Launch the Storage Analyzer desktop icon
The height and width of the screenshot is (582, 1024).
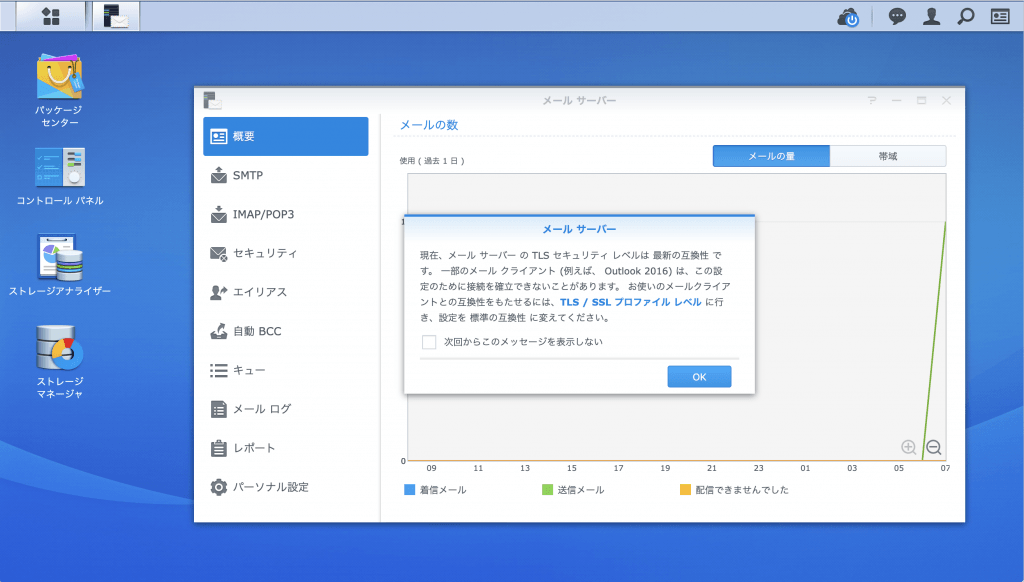tap(60, 258)
